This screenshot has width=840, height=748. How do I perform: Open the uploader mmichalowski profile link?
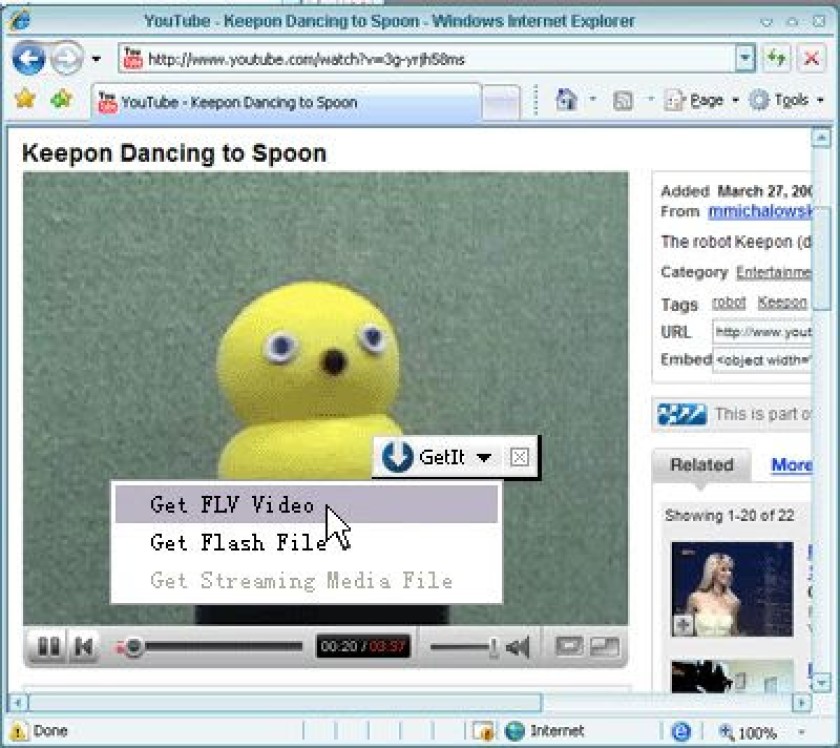click(x=760, y=212)
